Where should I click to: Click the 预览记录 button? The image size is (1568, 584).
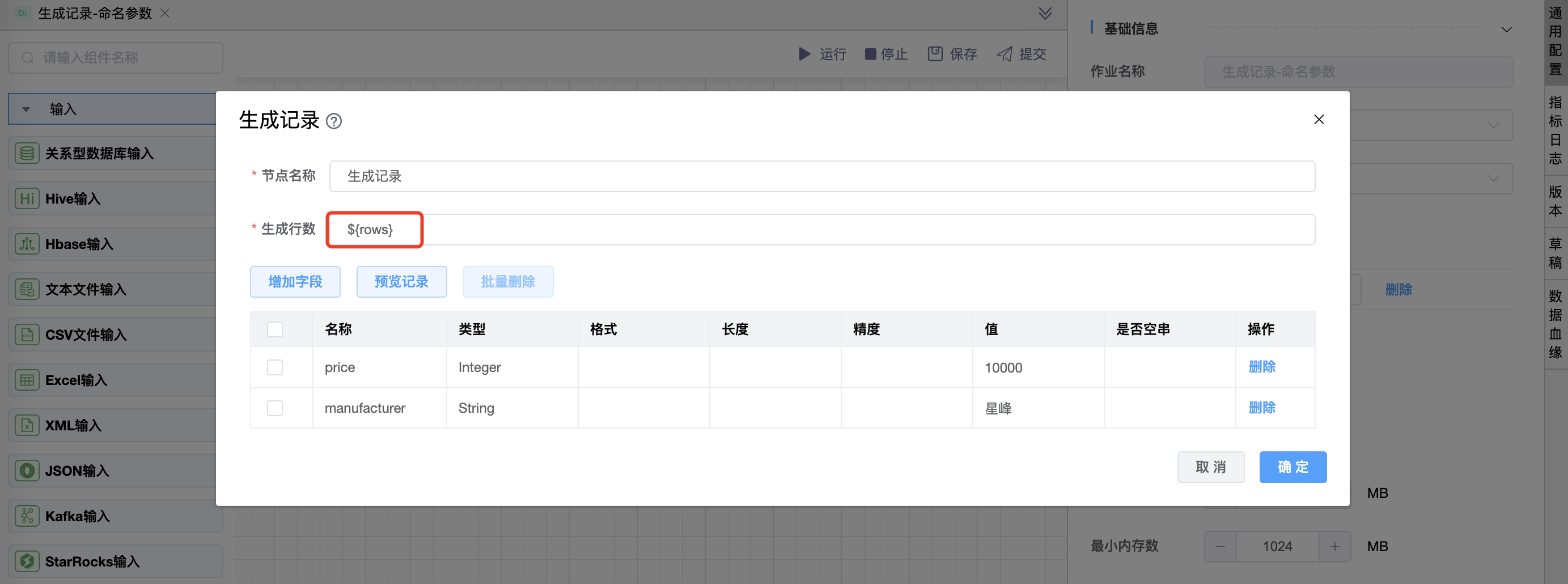point(401,281)
